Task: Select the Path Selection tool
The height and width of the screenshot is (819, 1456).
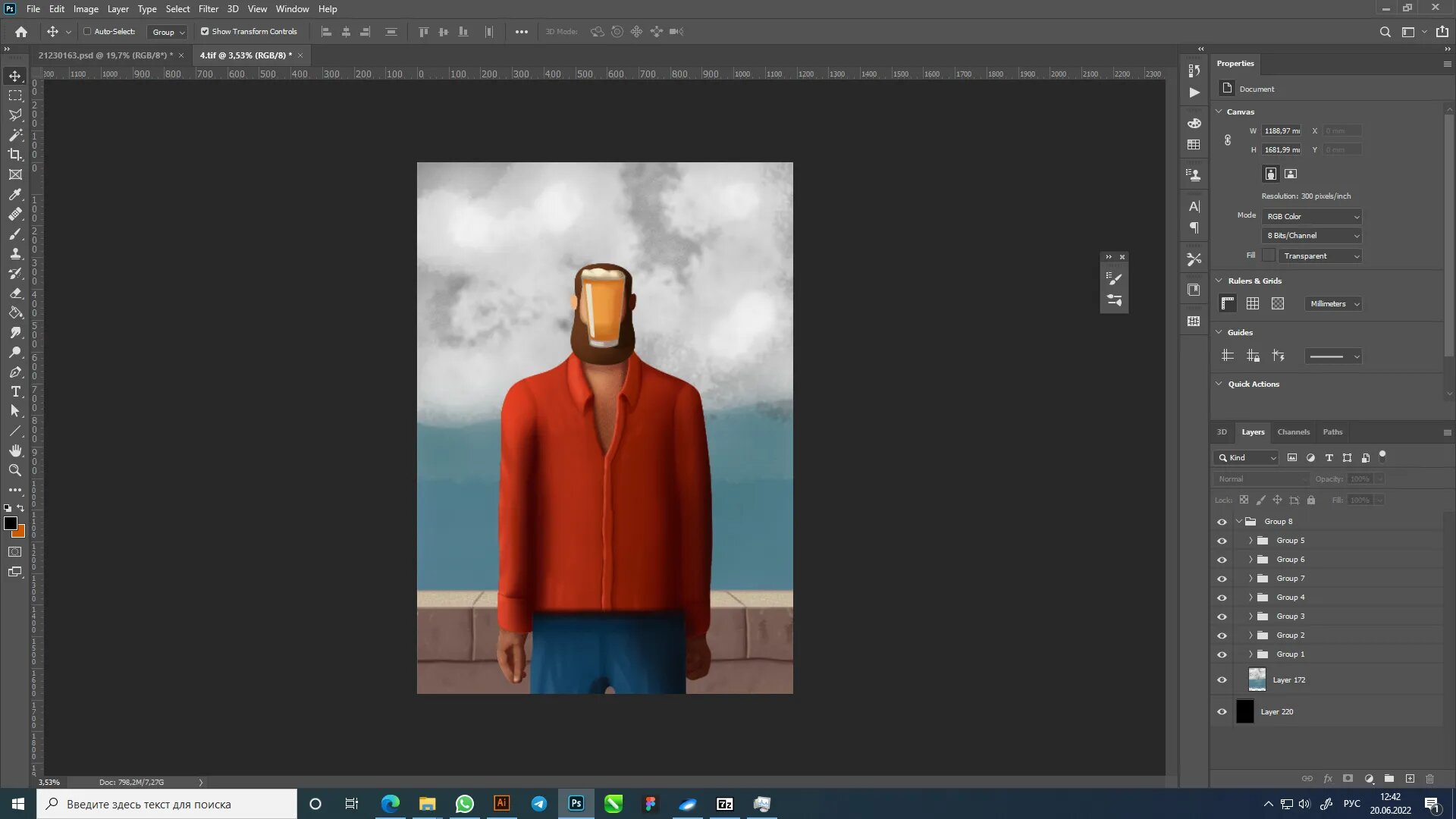Action: tap(15, 412)
